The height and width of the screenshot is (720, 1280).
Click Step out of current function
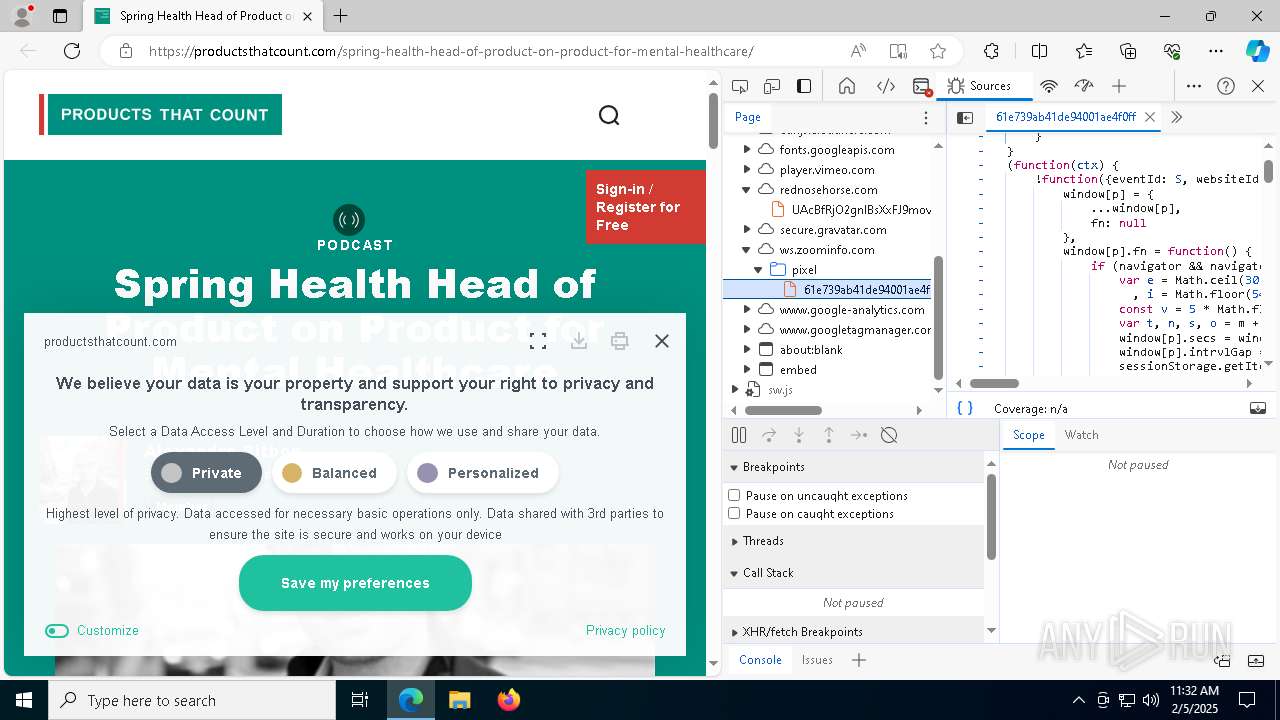[x=829, y=435]
